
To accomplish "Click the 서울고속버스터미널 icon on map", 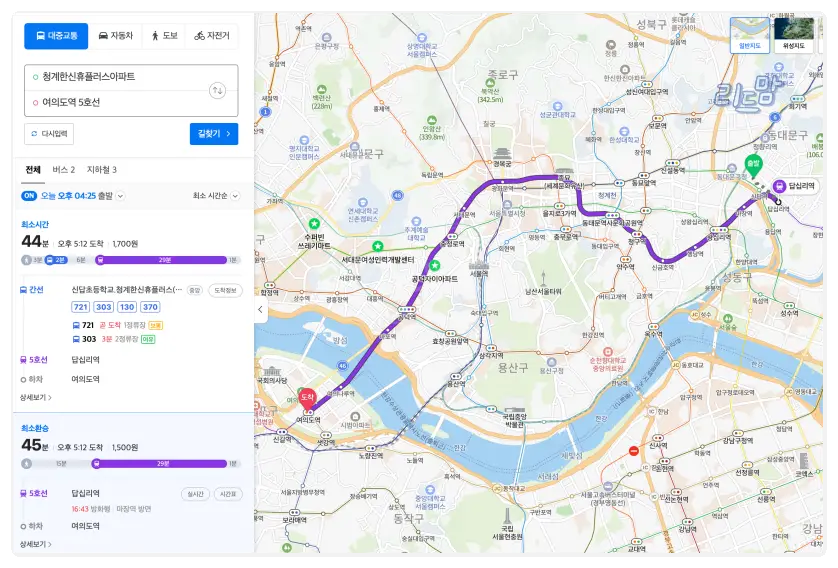I will click(x=608, y=486).
